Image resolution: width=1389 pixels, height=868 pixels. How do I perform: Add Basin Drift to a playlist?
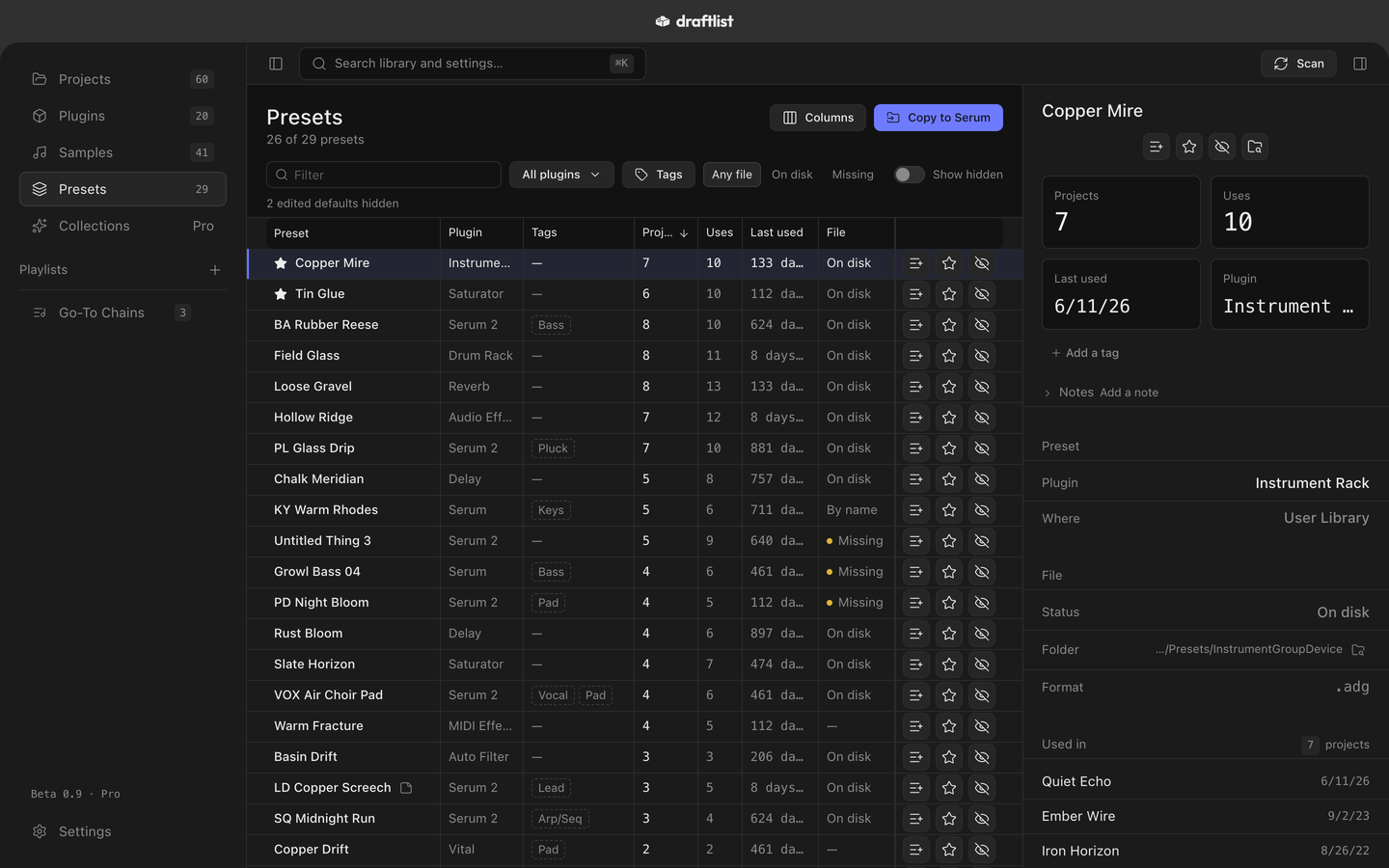[x=916, y=757]
